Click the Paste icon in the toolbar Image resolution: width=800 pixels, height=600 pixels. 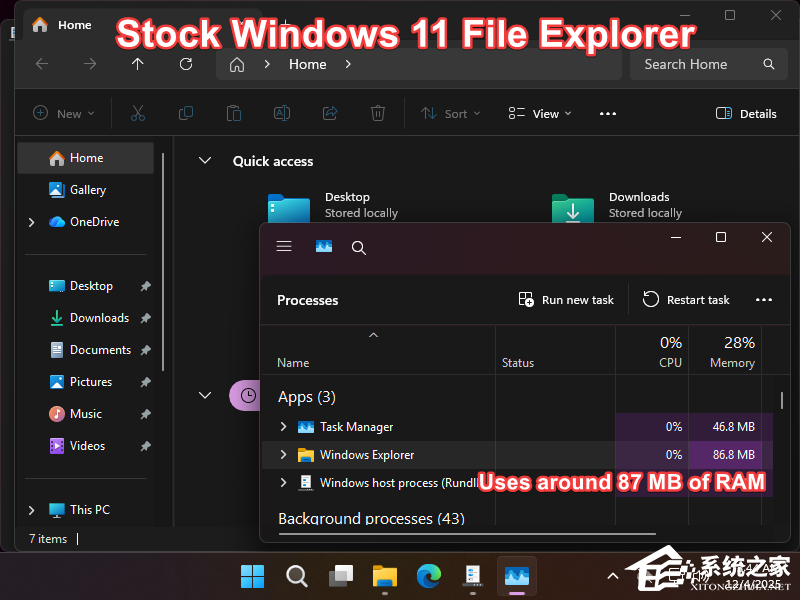pos(233,113)
